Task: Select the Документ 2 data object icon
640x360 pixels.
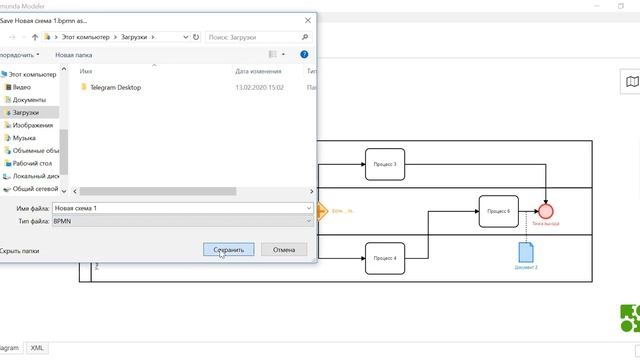Action: coord(526,252)
